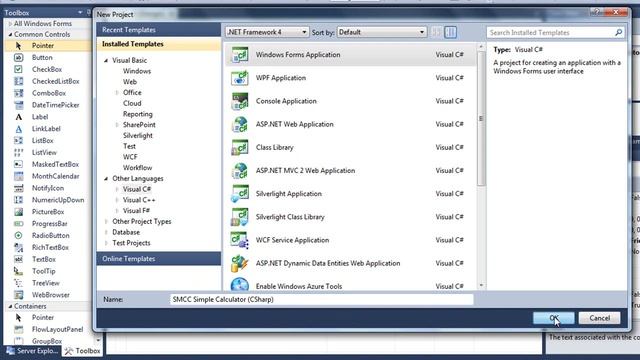
Task: Pick the Enable Windows Azure Tools icon
Action: pos(240,284)
